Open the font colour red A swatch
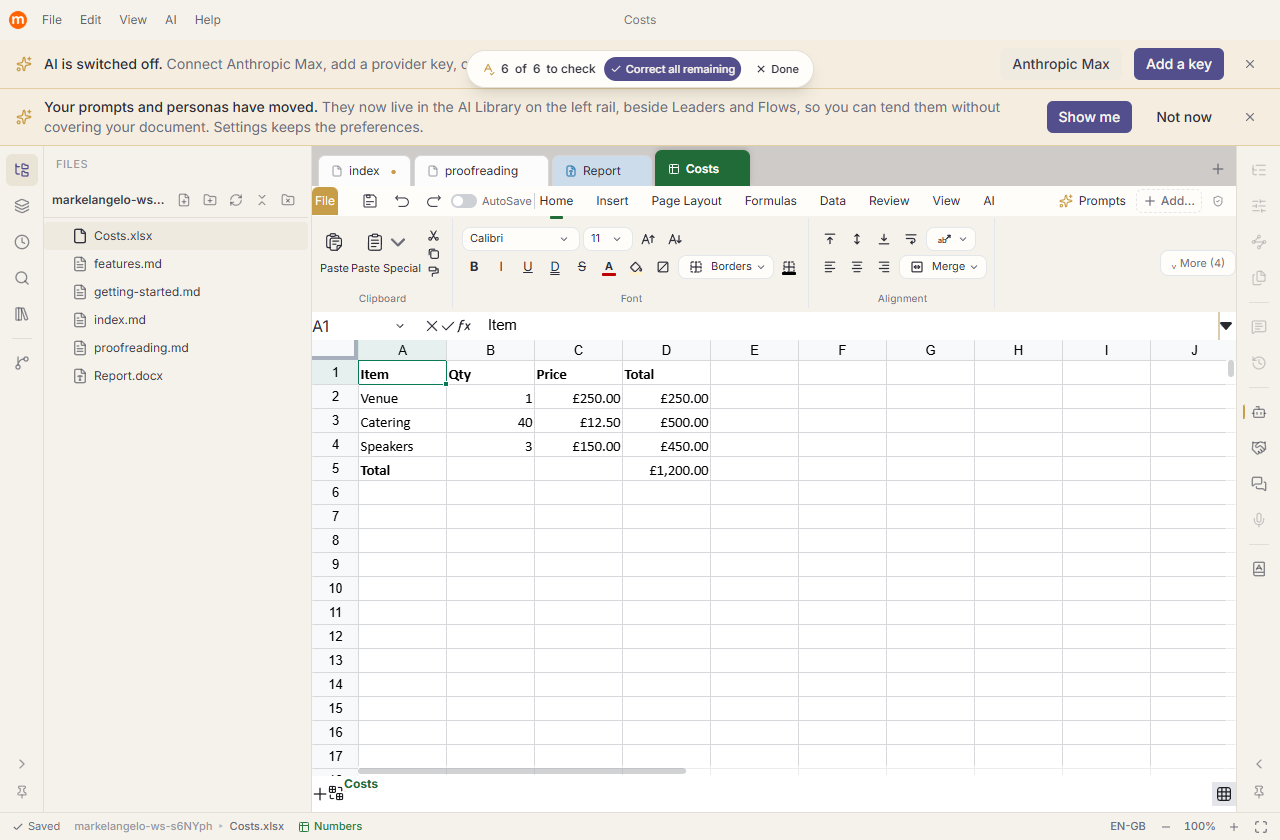The width and height of the screenshot is (1280, 840). [x=609, y=267]
